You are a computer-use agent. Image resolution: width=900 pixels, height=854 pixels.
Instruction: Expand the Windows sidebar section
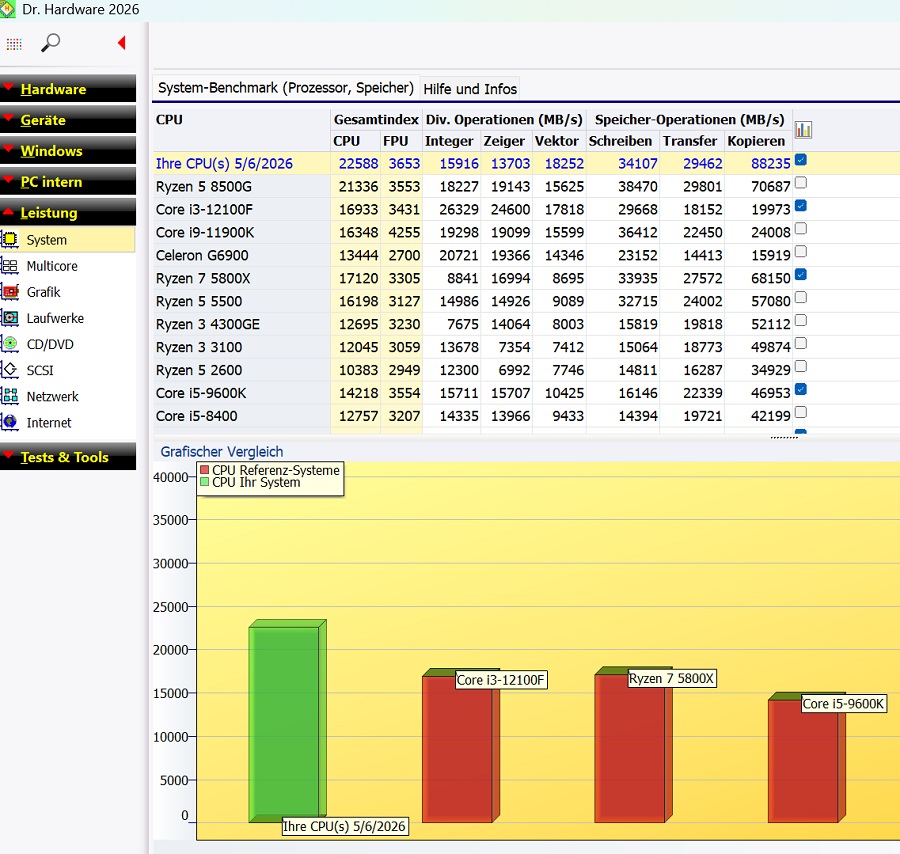pyautogui.click(x=68, y=150)
